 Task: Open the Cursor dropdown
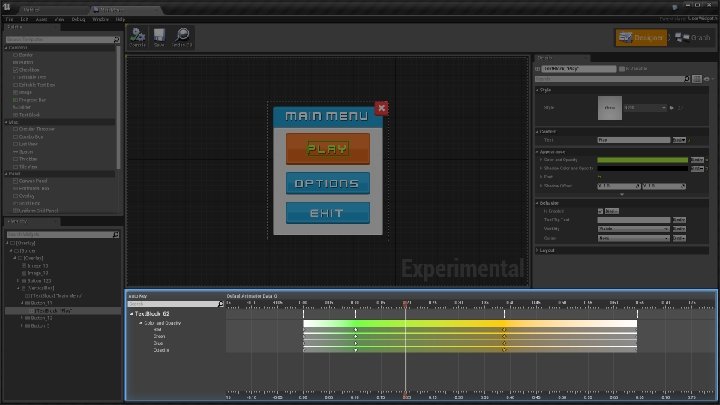point(633,238)
